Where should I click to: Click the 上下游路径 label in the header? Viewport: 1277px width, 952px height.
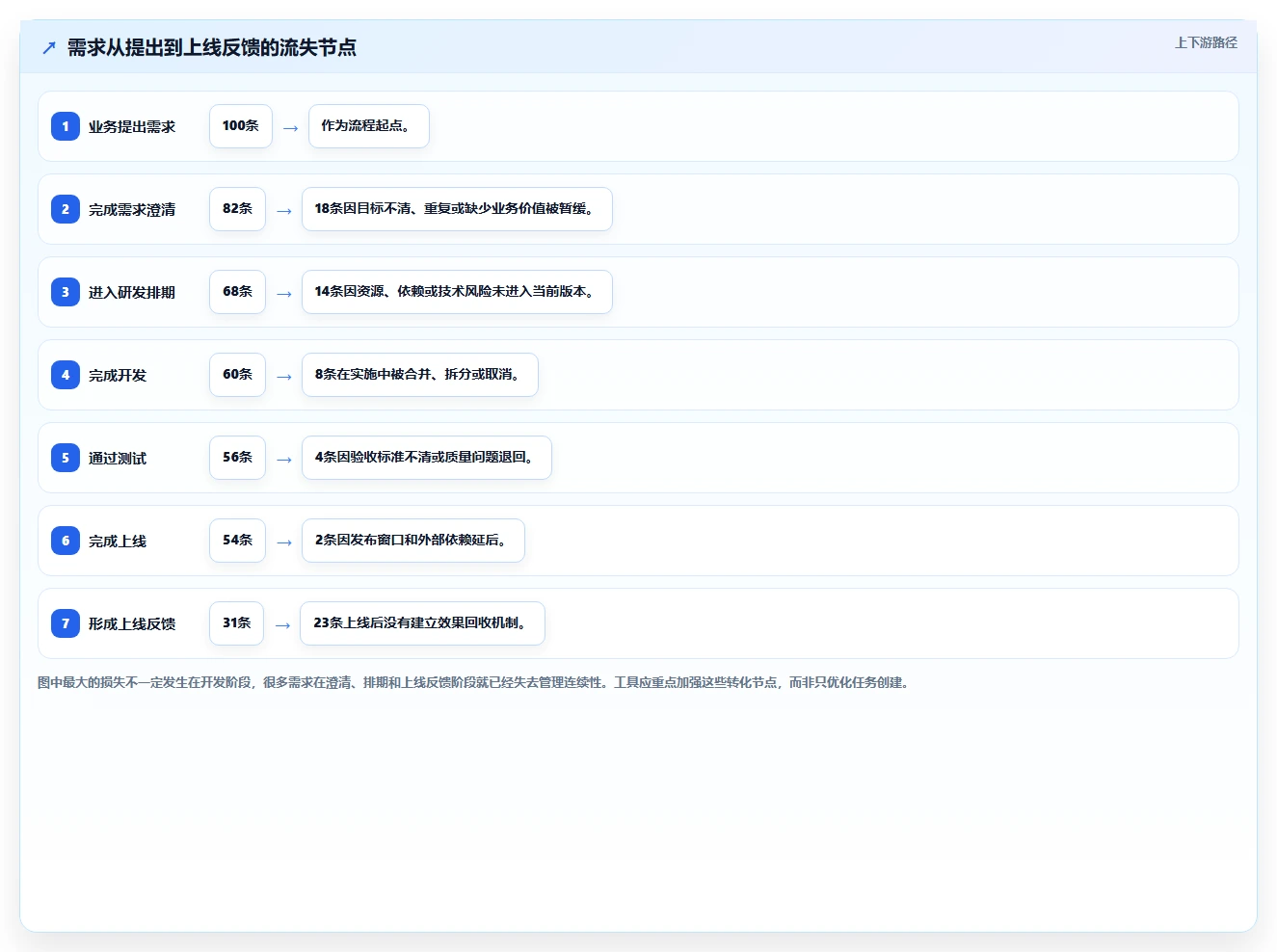pos(1206,42)
